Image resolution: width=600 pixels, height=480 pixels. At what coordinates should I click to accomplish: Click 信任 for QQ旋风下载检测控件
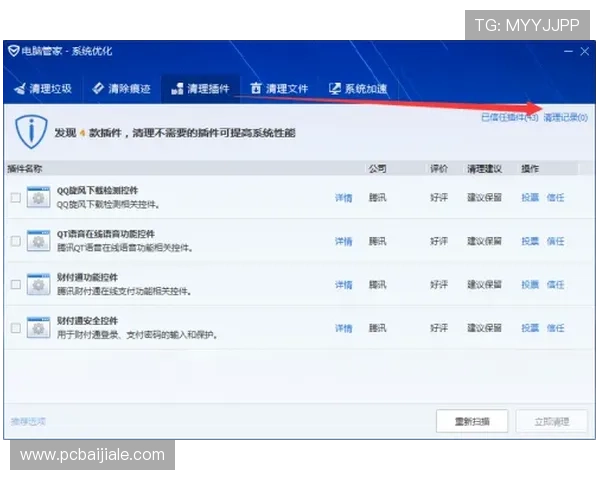pos(555,198)
